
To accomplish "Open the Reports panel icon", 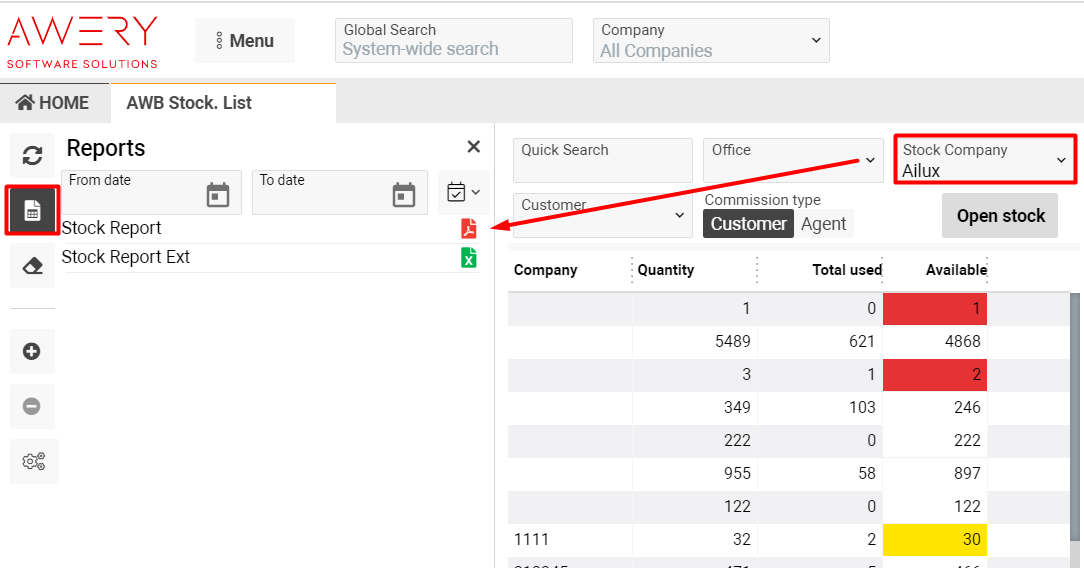I will [32, 210].
